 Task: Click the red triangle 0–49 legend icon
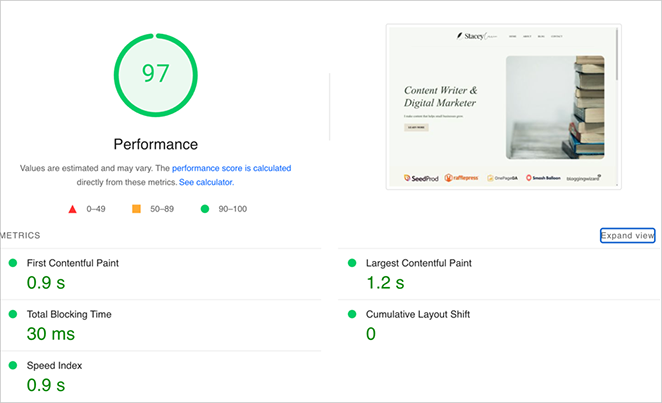[72, 210]
